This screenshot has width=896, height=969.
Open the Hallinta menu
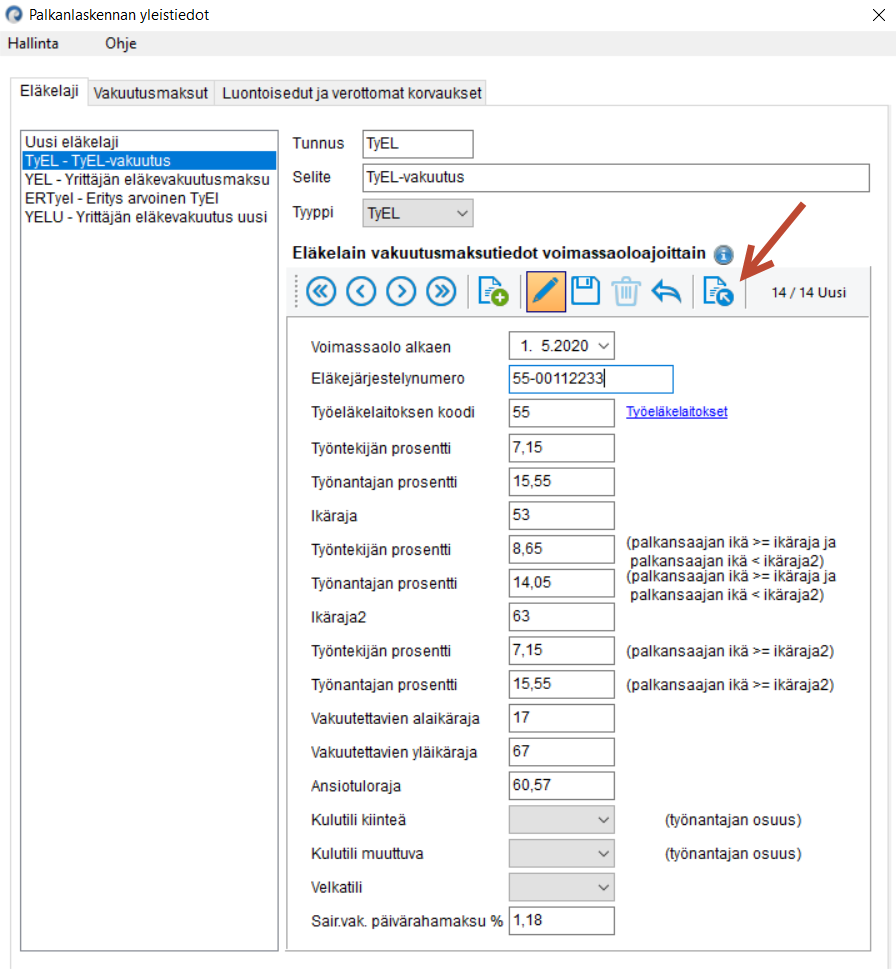(x=33, y=43)
